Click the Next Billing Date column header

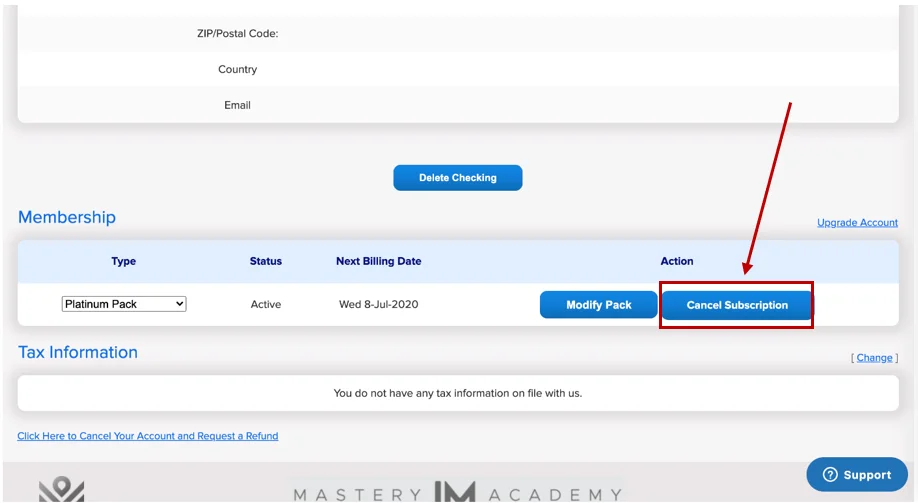click(378, 261)
